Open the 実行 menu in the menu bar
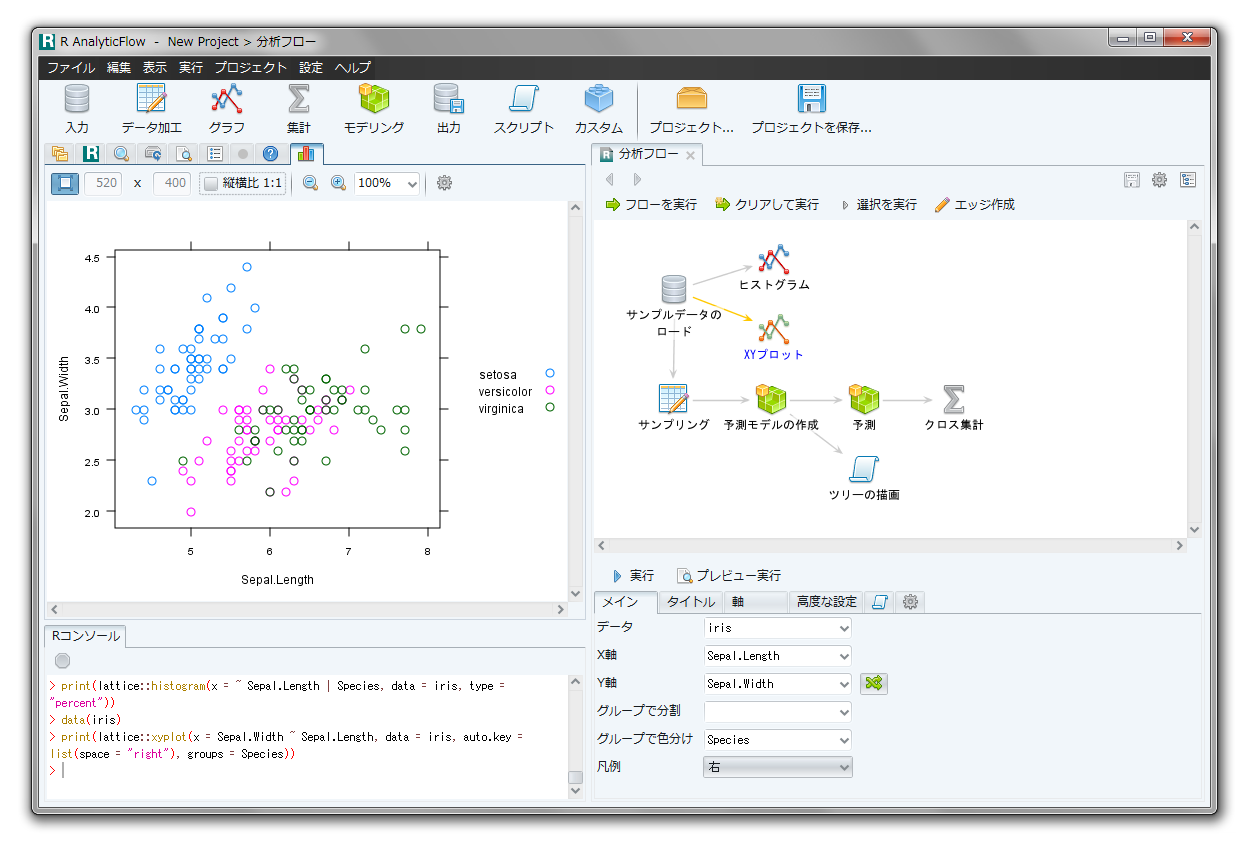 click(x=191, y=68)
